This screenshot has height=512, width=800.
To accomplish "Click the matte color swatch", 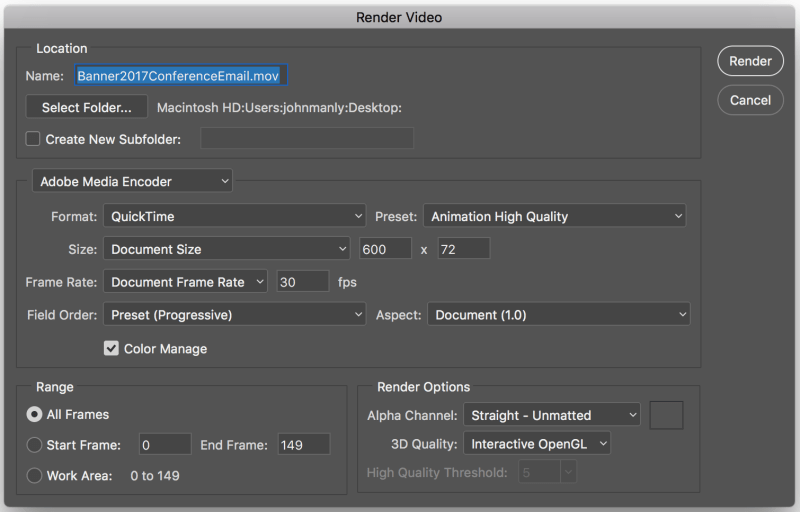I will point(666,415).
